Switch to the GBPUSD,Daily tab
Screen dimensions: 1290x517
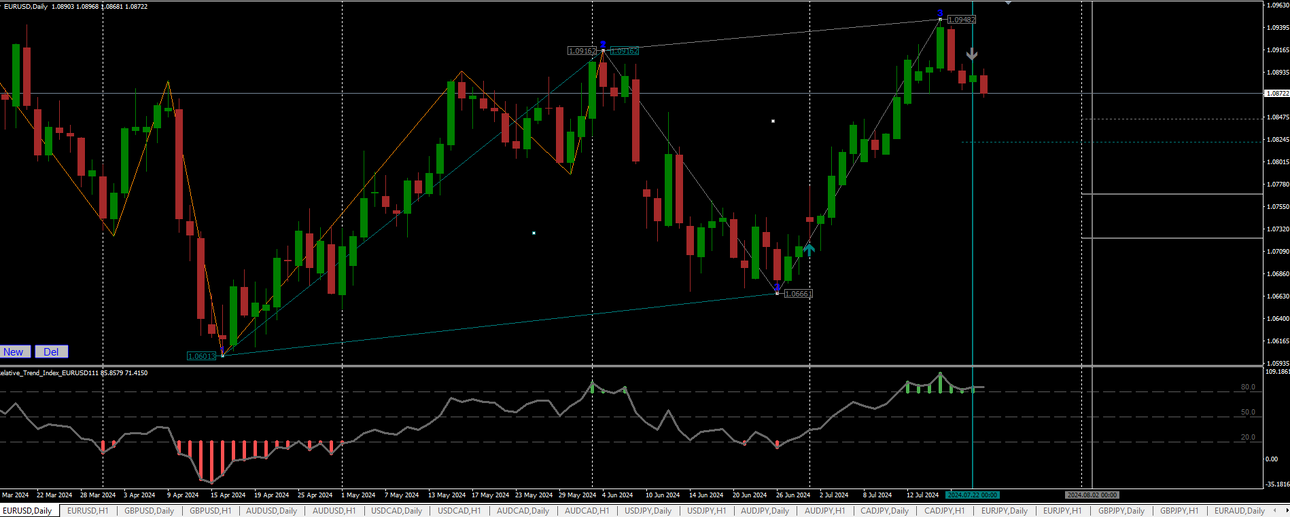(x=149, y=511)
